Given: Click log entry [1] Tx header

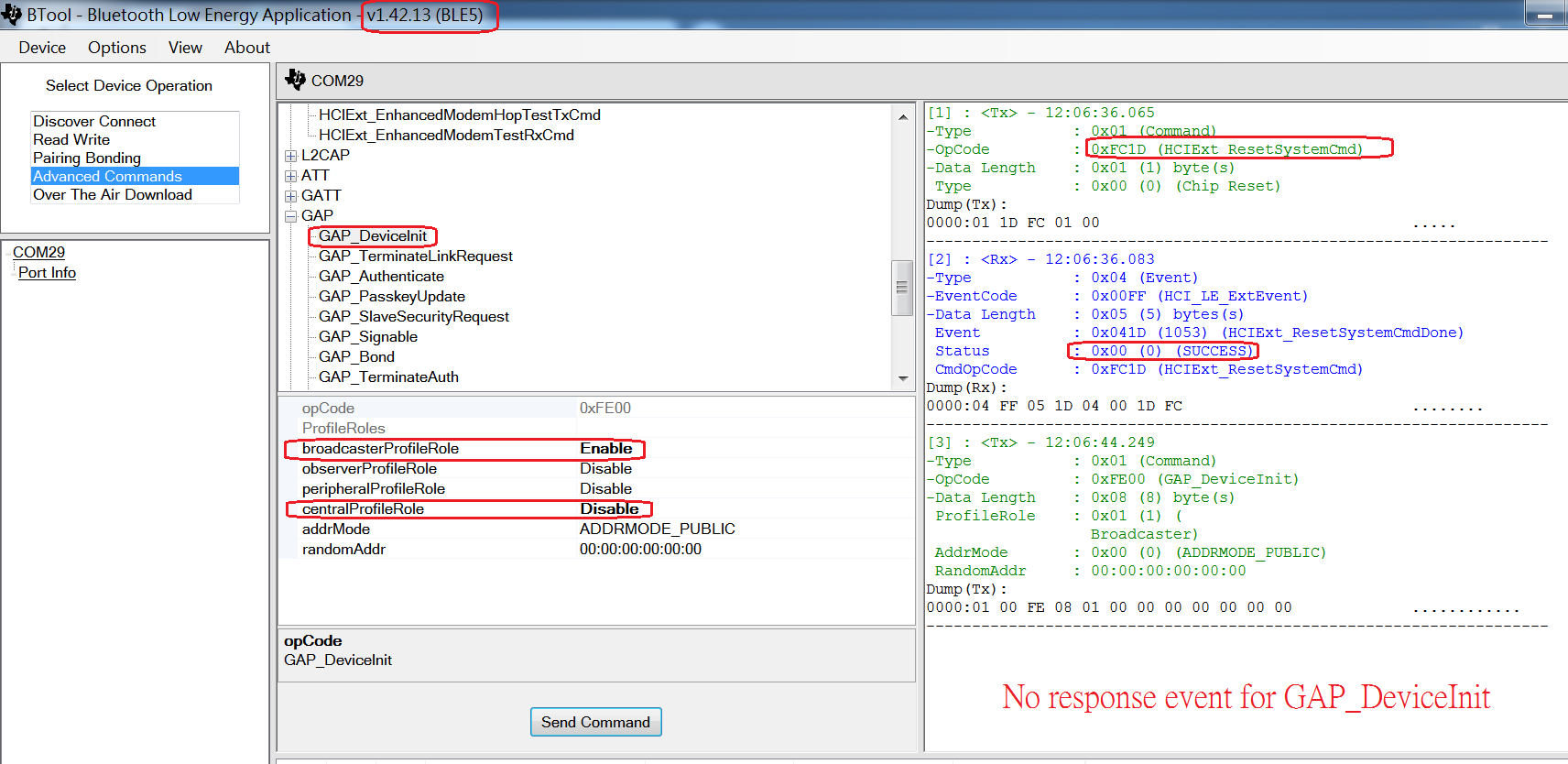Looking at the screenshot, I should click(1041, 113).
